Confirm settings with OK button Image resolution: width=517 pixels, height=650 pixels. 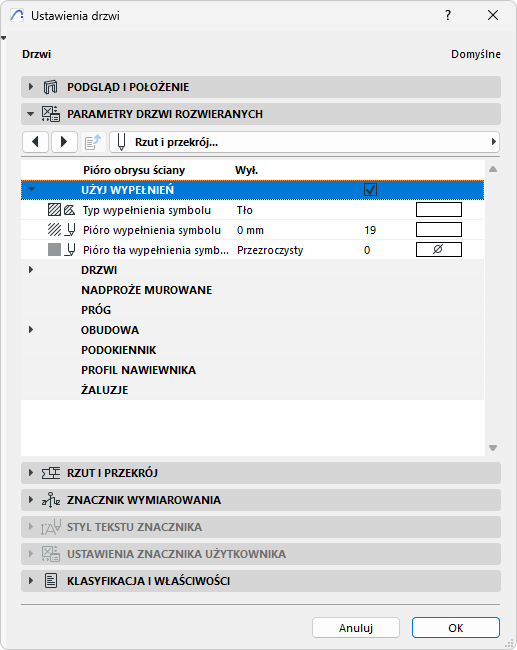coord(456,628)
